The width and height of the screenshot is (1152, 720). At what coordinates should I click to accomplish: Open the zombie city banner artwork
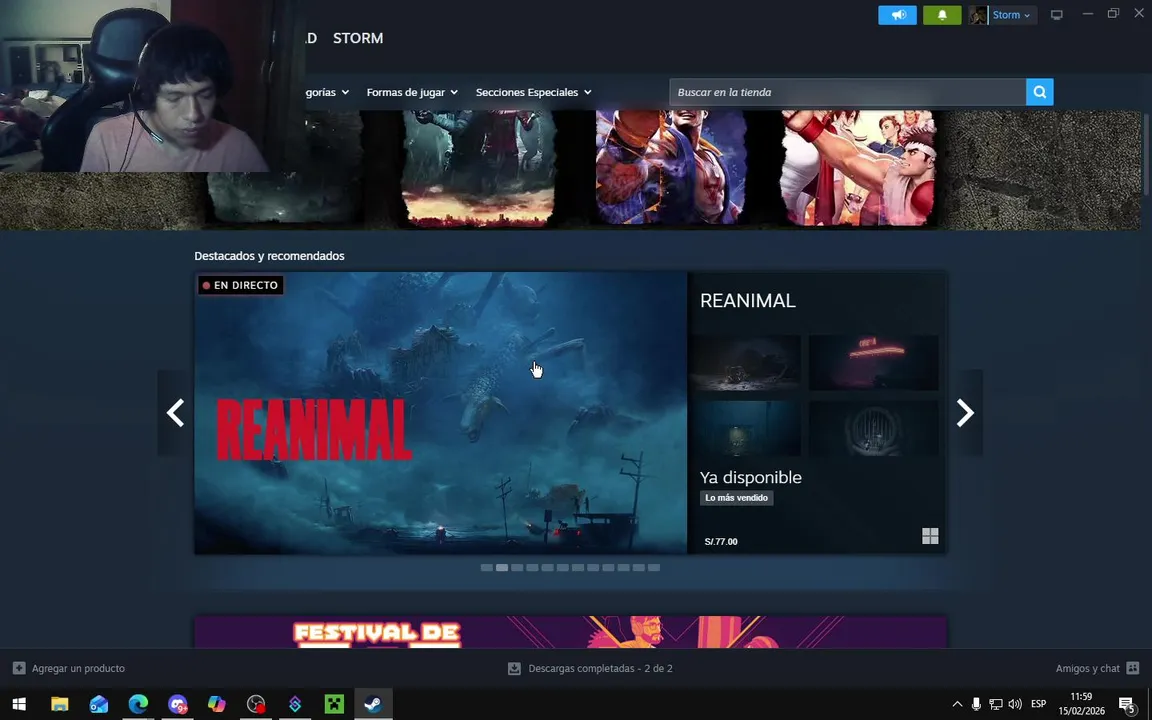point(479,168)
